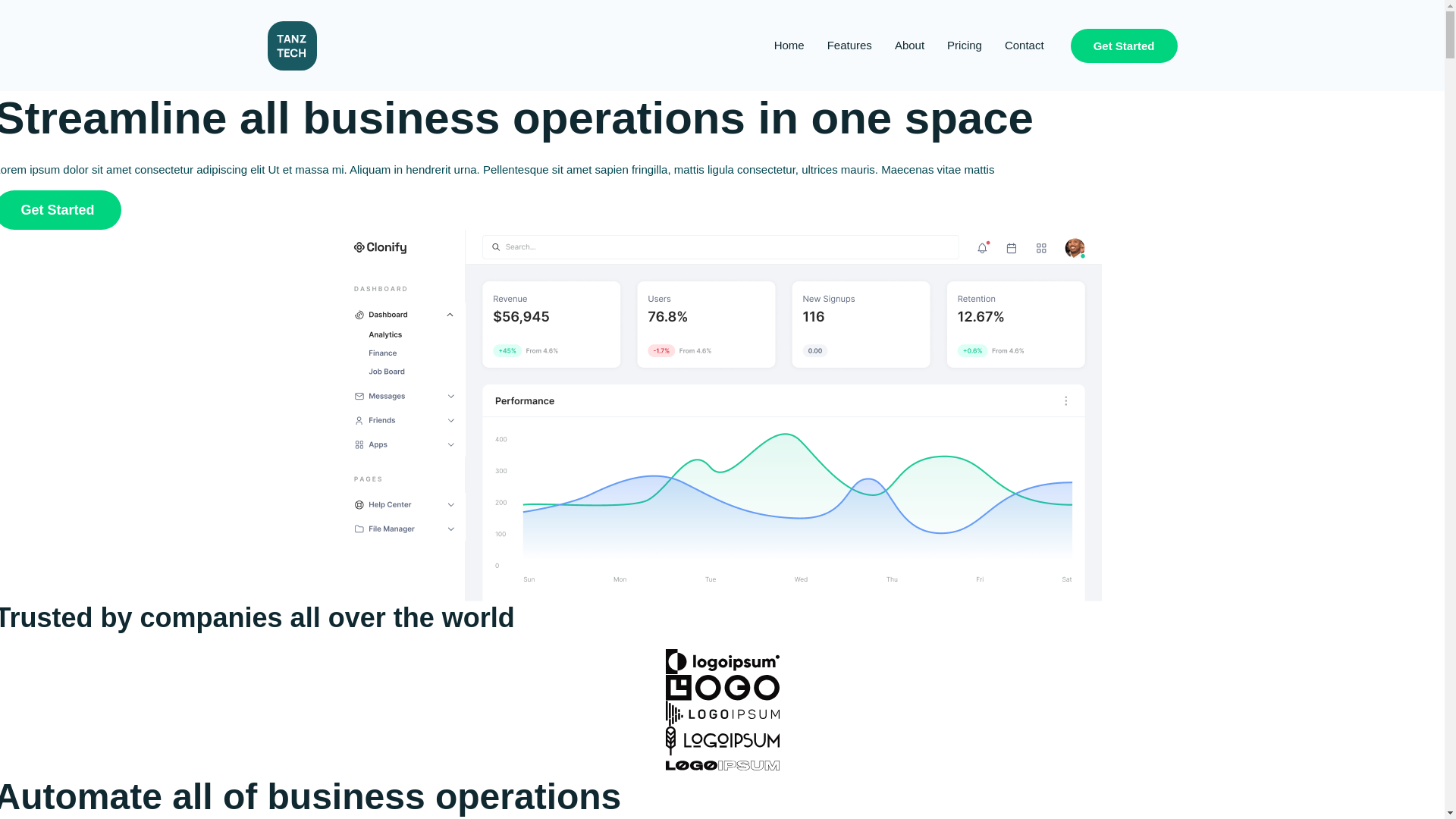Click the 0.00 badge under New Signups
The height and width of the screenshot is (819, 1456).
coord(815,351)
